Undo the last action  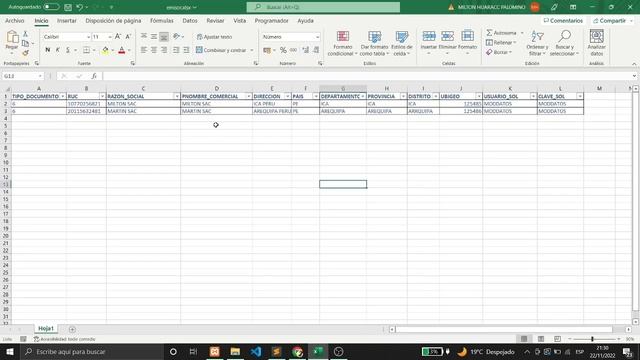(x=80, y=7)
